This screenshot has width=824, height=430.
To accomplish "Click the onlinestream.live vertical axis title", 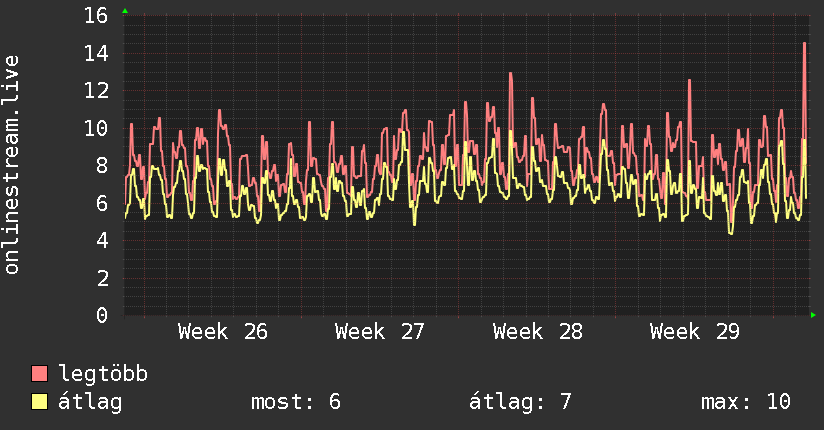I will tap(12, 165).
